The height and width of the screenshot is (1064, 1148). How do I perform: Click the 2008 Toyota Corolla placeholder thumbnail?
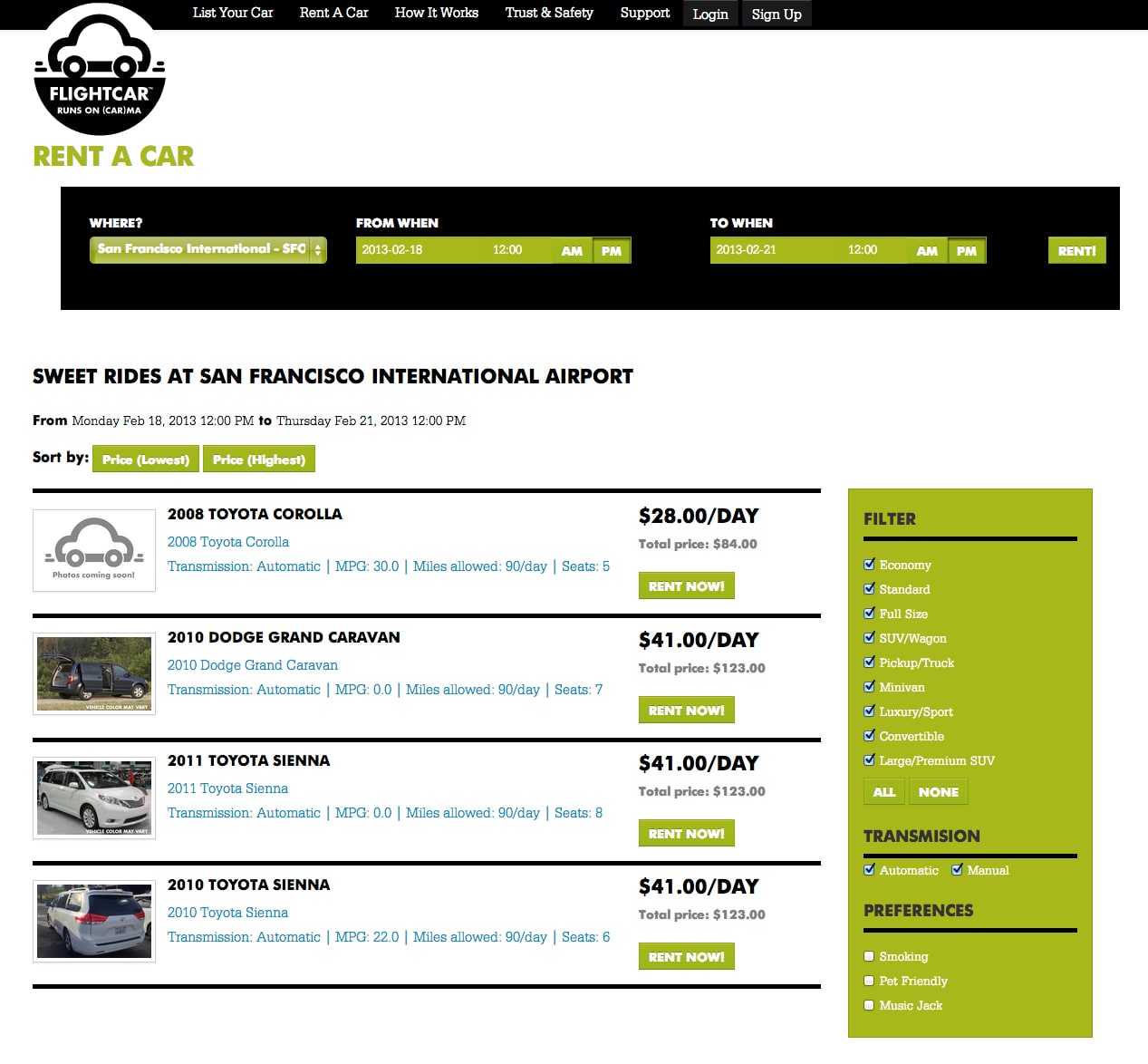click(94, 550)
